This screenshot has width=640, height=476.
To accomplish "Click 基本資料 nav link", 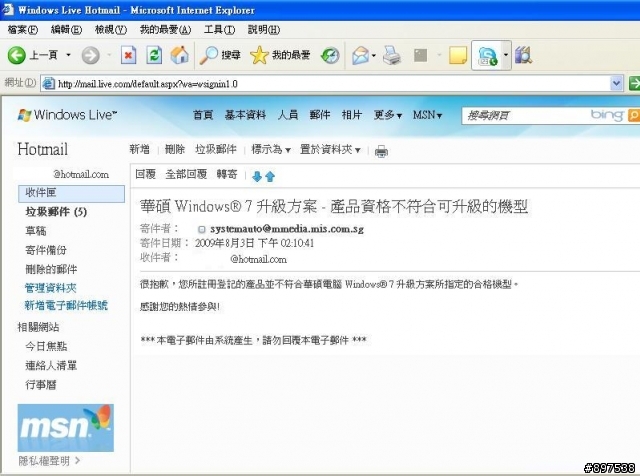I will click(245, 115).
